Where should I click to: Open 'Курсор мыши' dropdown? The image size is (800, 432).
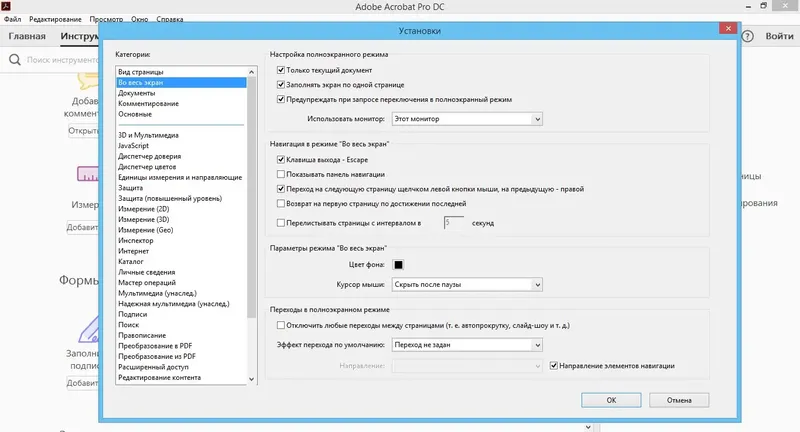(x=467, y=285)
